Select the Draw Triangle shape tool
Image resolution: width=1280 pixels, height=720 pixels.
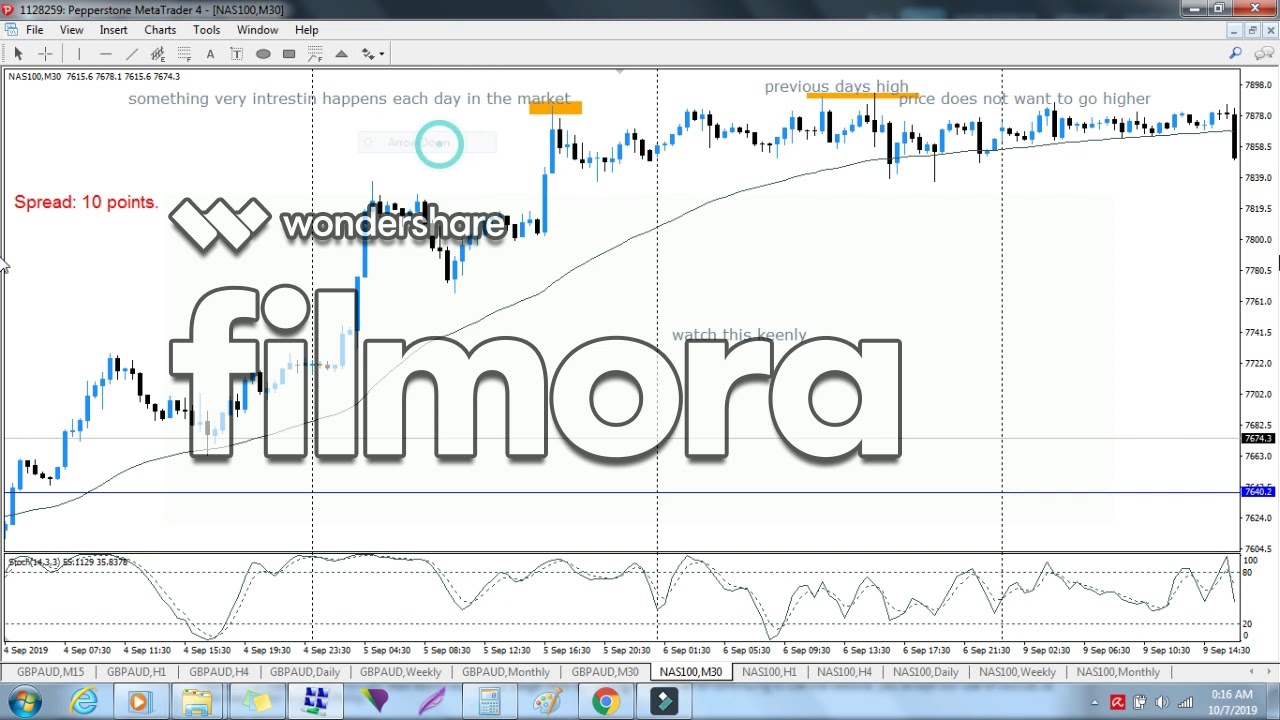[341, 54]
